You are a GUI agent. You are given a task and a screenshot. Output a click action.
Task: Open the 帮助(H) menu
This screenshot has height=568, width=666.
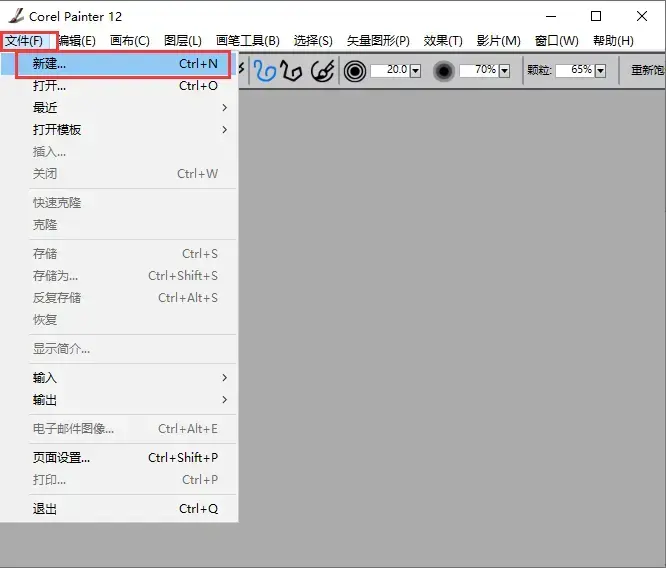coord(613,41)
